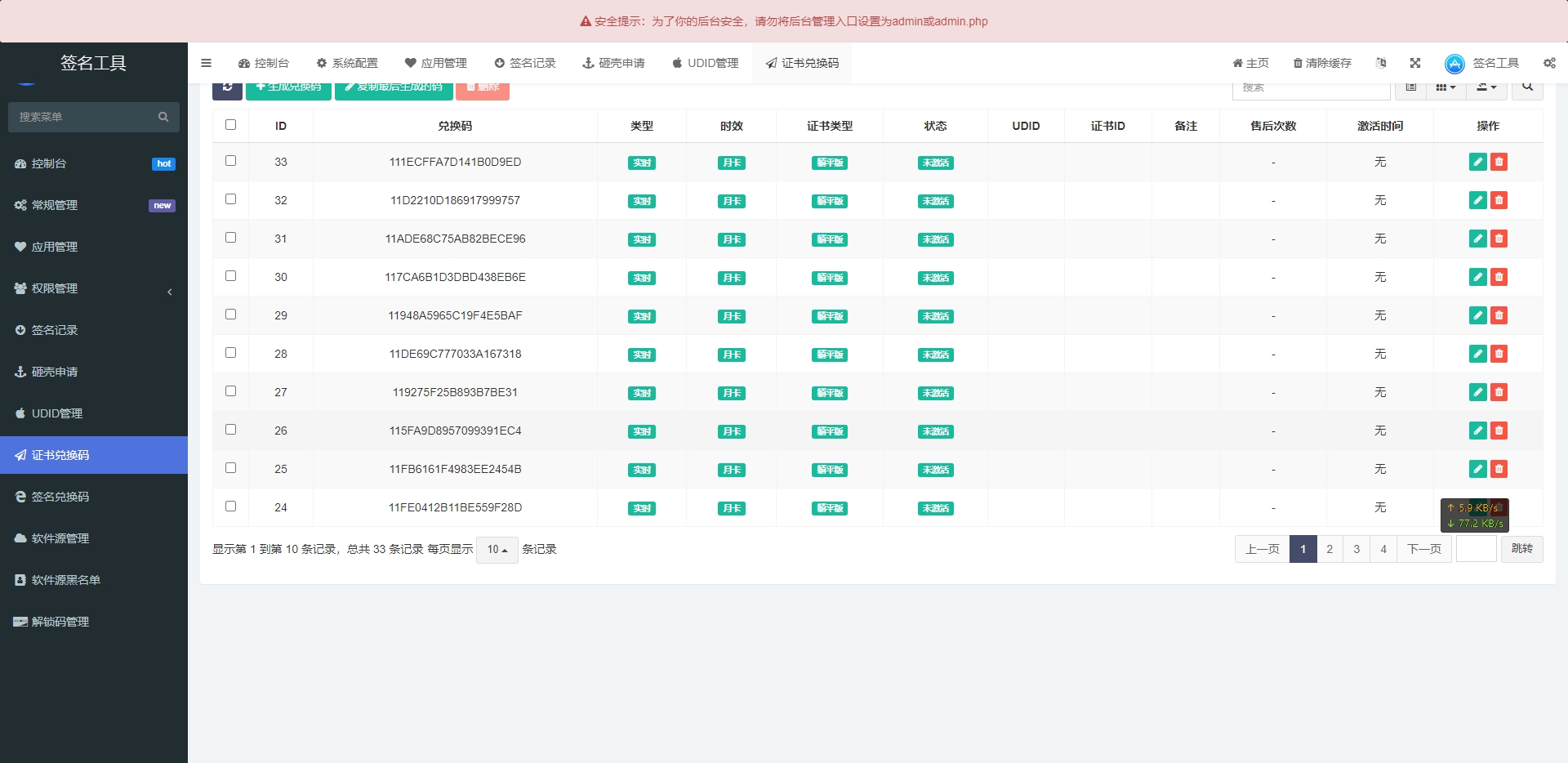The width and height of the screenshot is (1568, 763).
Task: Select the checkbox for row ID 26
Action: (x=230, y=430)
